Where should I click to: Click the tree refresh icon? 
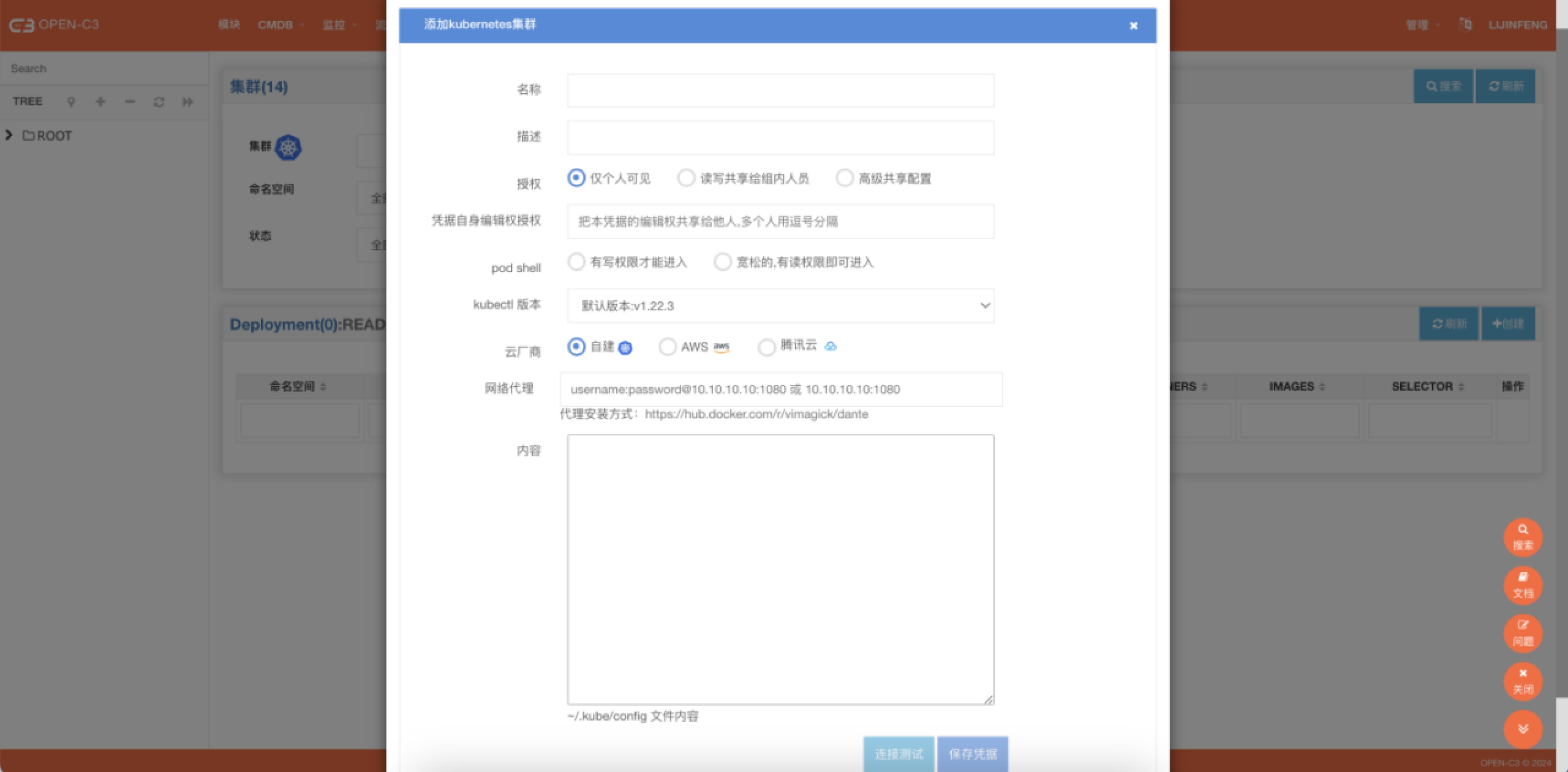click(159, 102)
